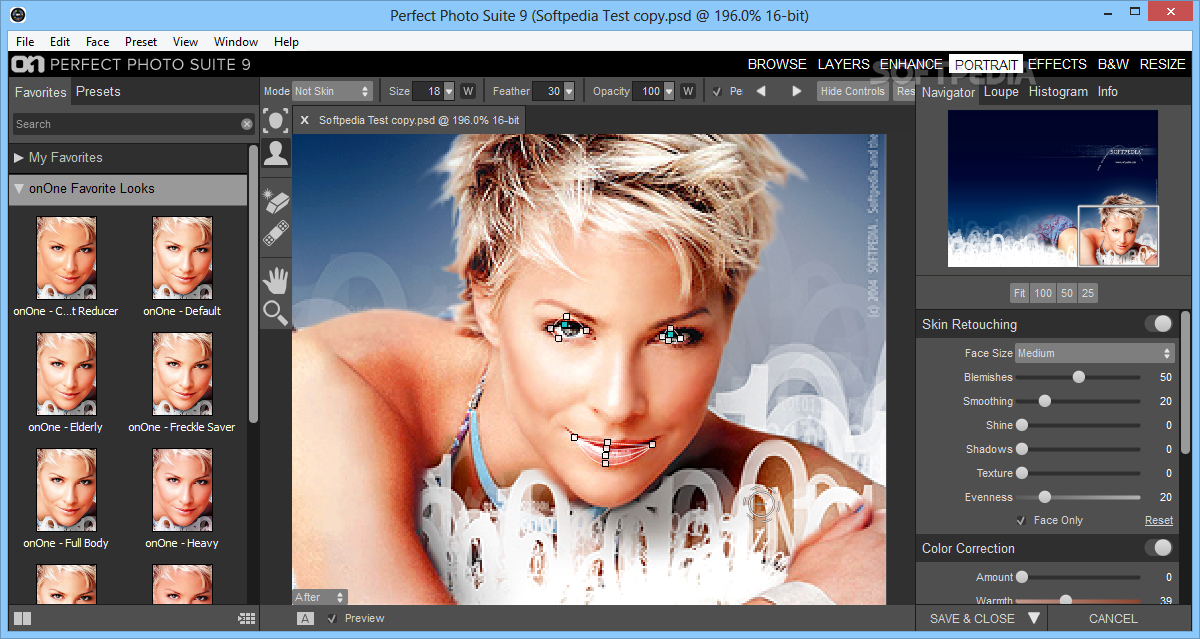Image resolution: width=1200 pixels, height=639 pixels.
Task: Click SAVE & CLOSE button
Action: point(972,618)
